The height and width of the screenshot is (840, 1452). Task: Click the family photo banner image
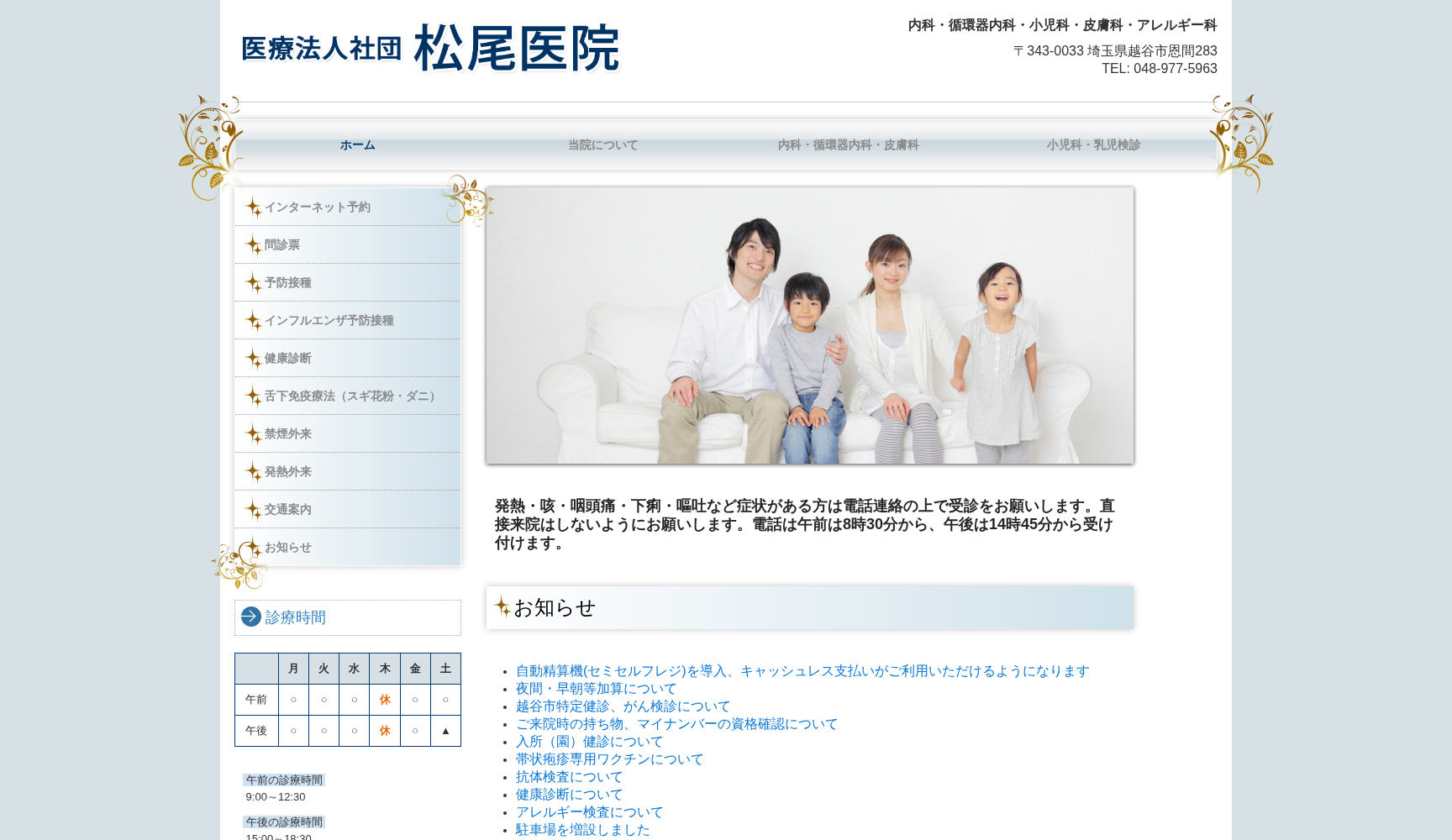809,325
